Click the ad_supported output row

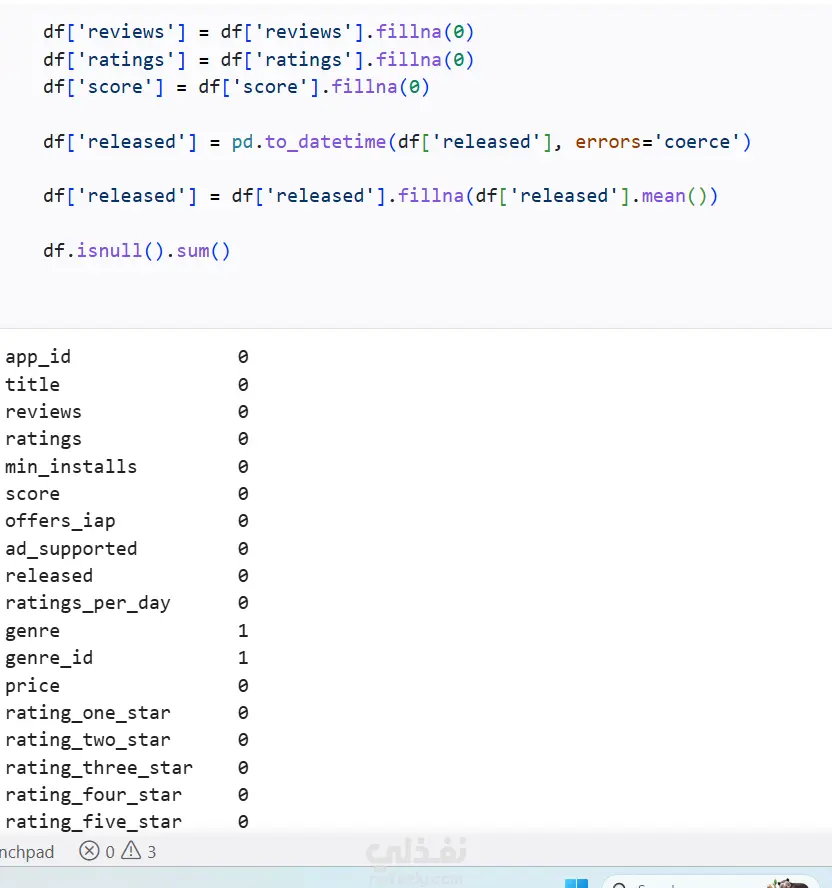[x=127, y=549]
